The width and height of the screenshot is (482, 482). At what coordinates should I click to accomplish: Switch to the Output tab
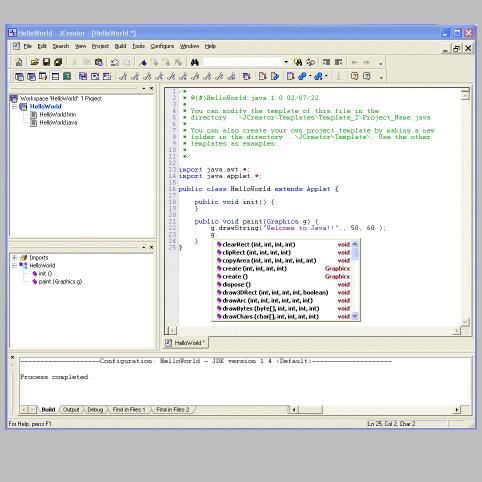71,410
